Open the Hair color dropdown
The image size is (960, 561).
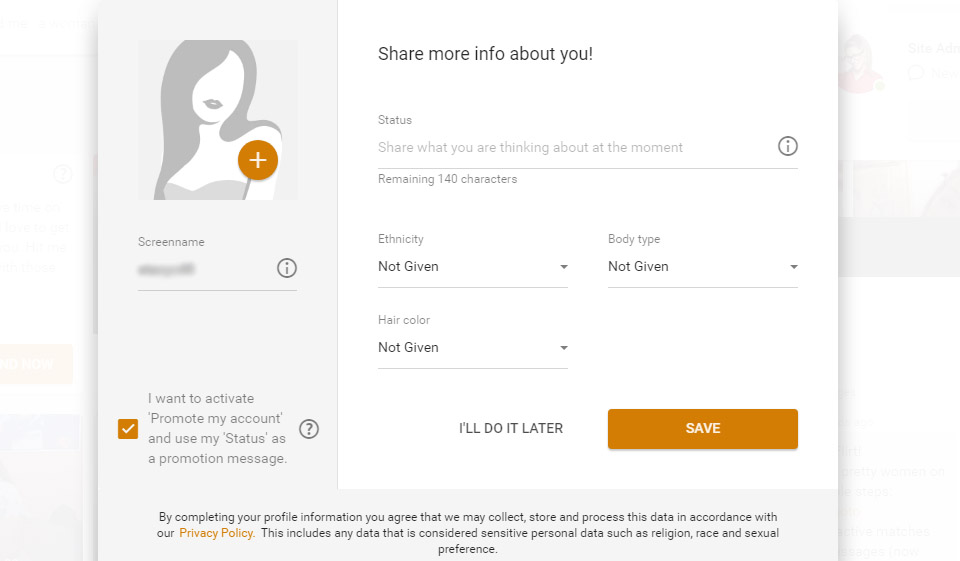tap(472, 348)
